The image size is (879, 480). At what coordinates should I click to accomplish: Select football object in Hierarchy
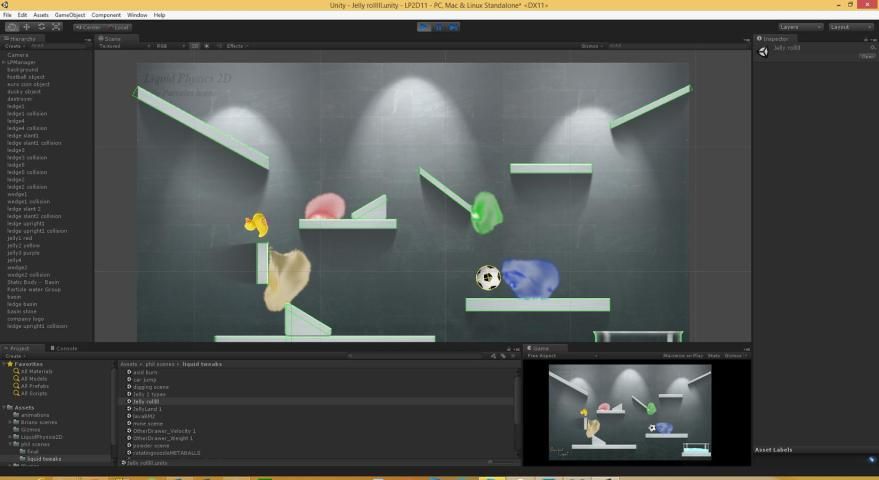(26, 77)
